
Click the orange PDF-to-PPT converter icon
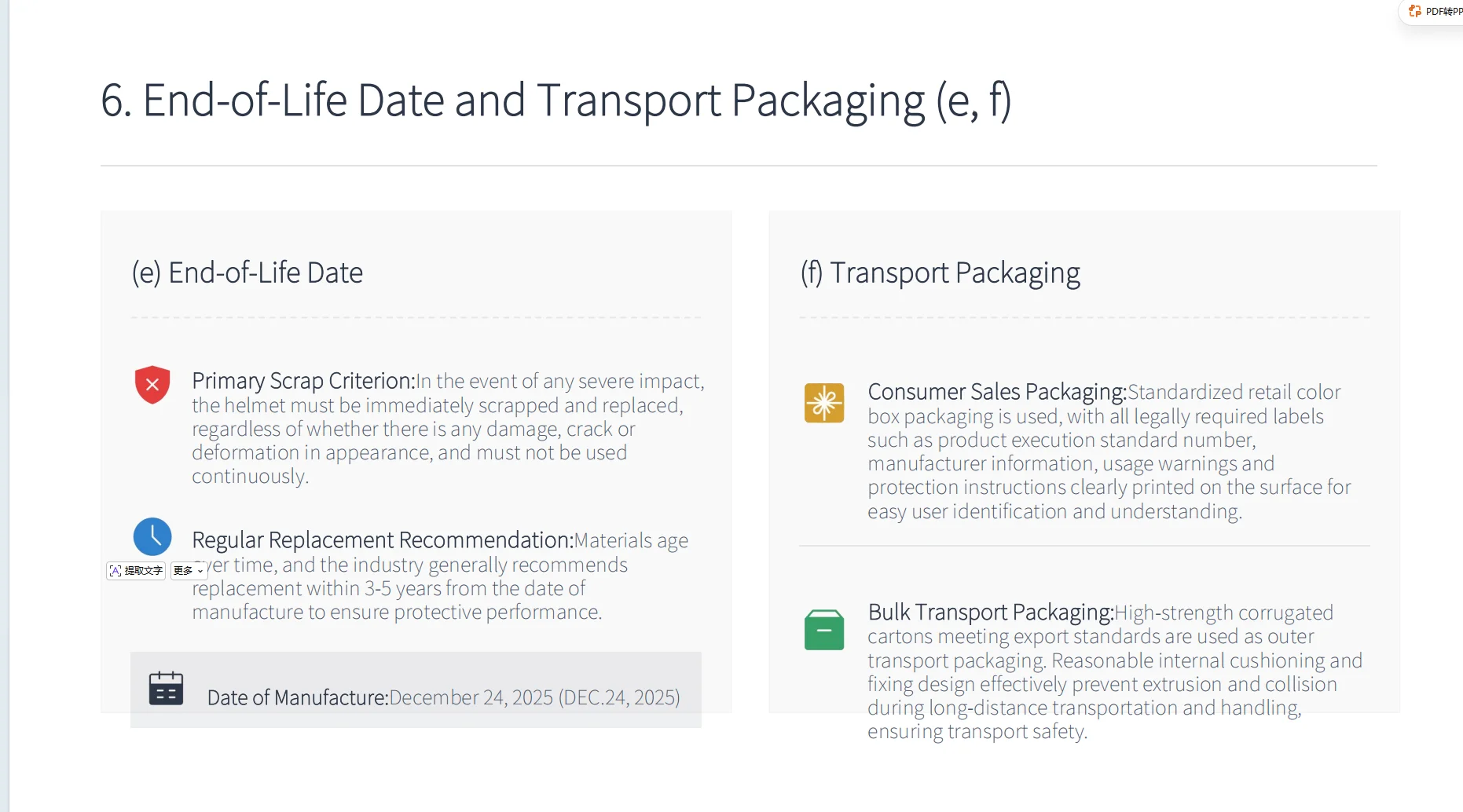1415,11
